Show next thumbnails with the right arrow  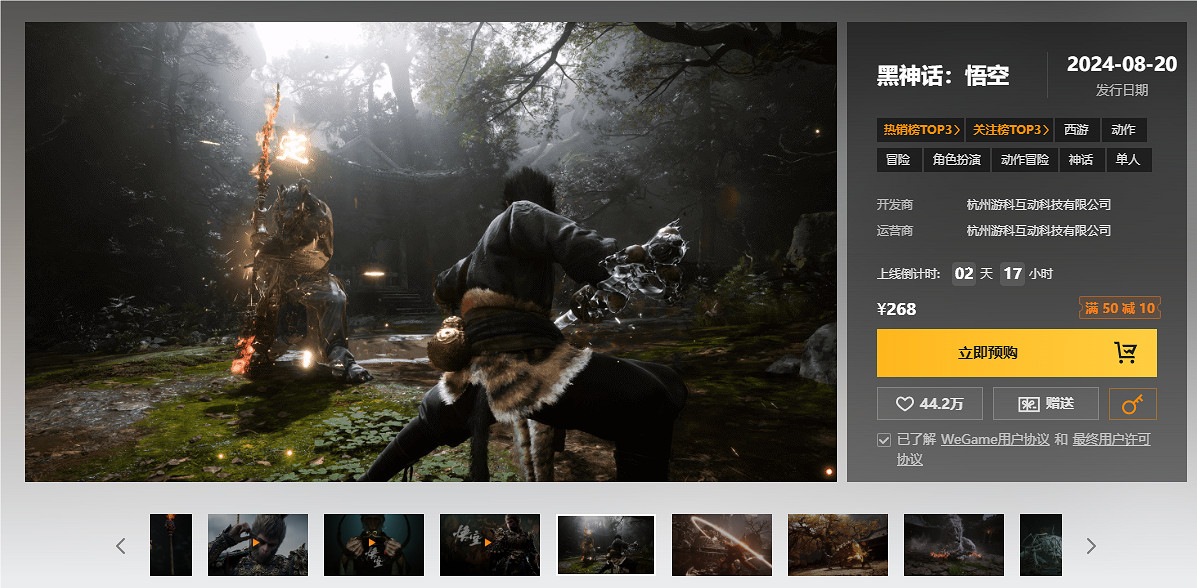(1091, 545)
